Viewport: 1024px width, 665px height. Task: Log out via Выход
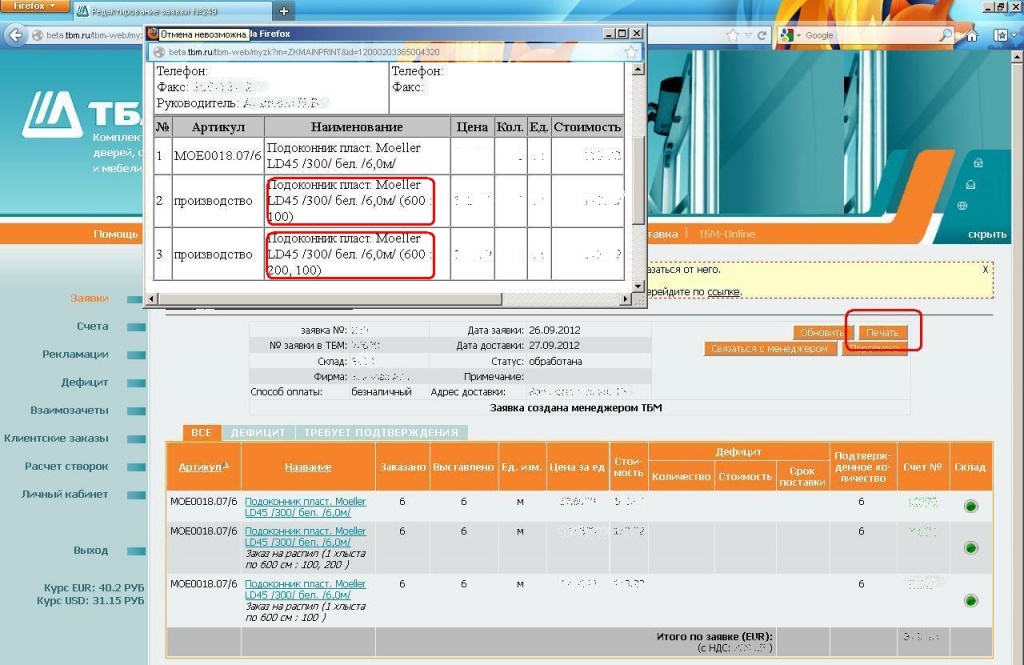click(91, 551)
